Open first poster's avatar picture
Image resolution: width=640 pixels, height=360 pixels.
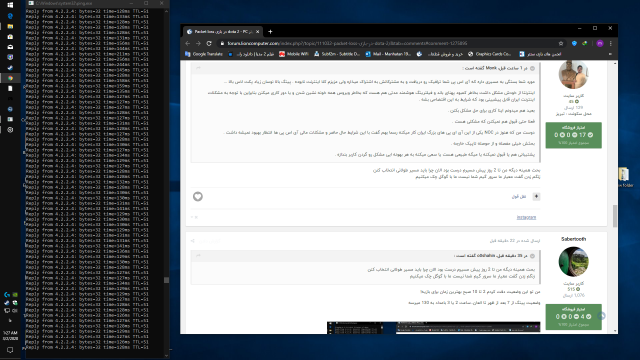(573, 74)
